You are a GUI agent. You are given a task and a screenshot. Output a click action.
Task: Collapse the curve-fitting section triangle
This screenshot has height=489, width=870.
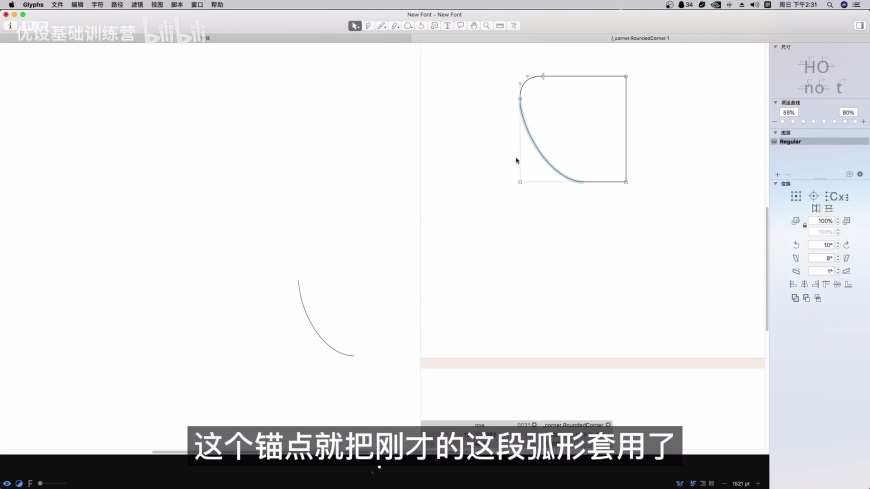tap(776, 103)
